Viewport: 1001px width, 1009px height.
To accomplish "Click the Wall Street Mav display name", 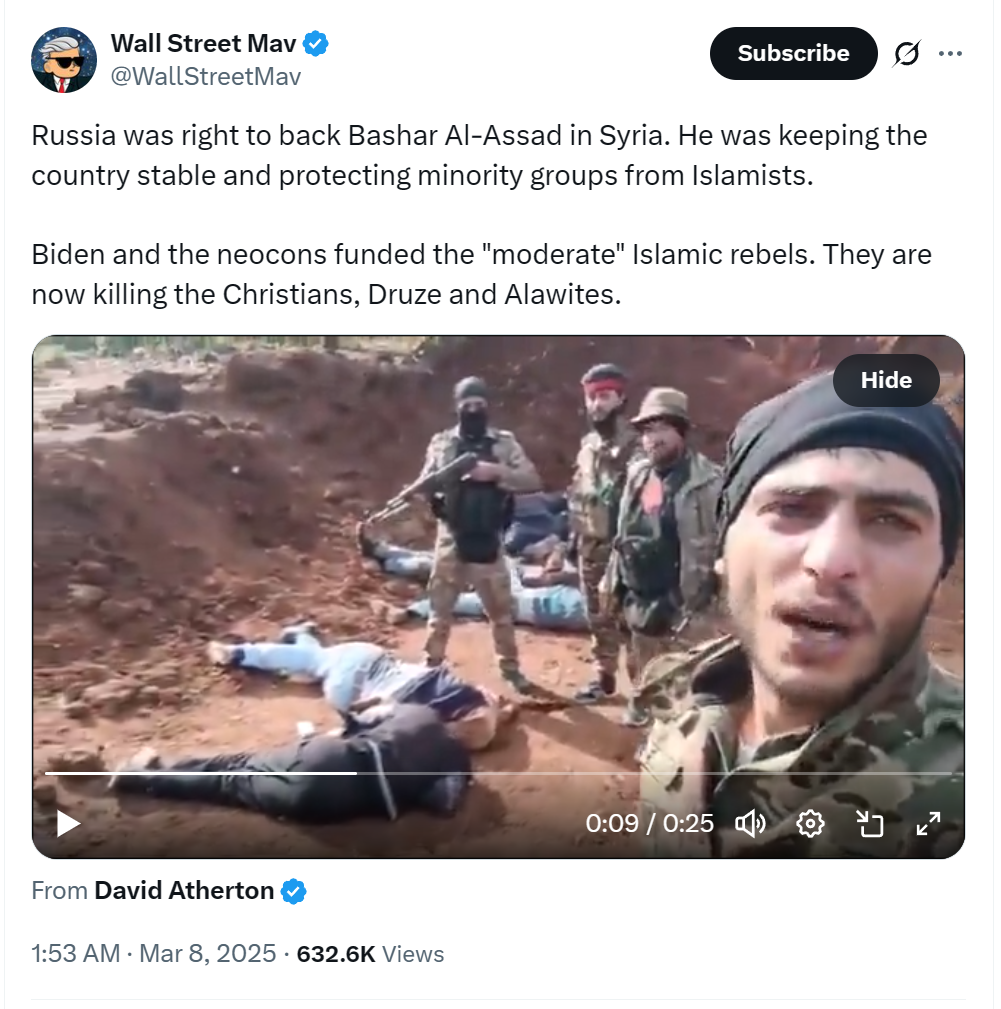I will tap(203, 44).
